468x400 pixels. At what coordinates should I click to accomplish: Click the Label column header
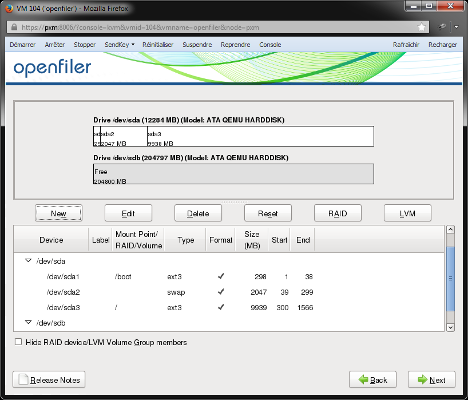pyautogui.click(x=100, y=240)
